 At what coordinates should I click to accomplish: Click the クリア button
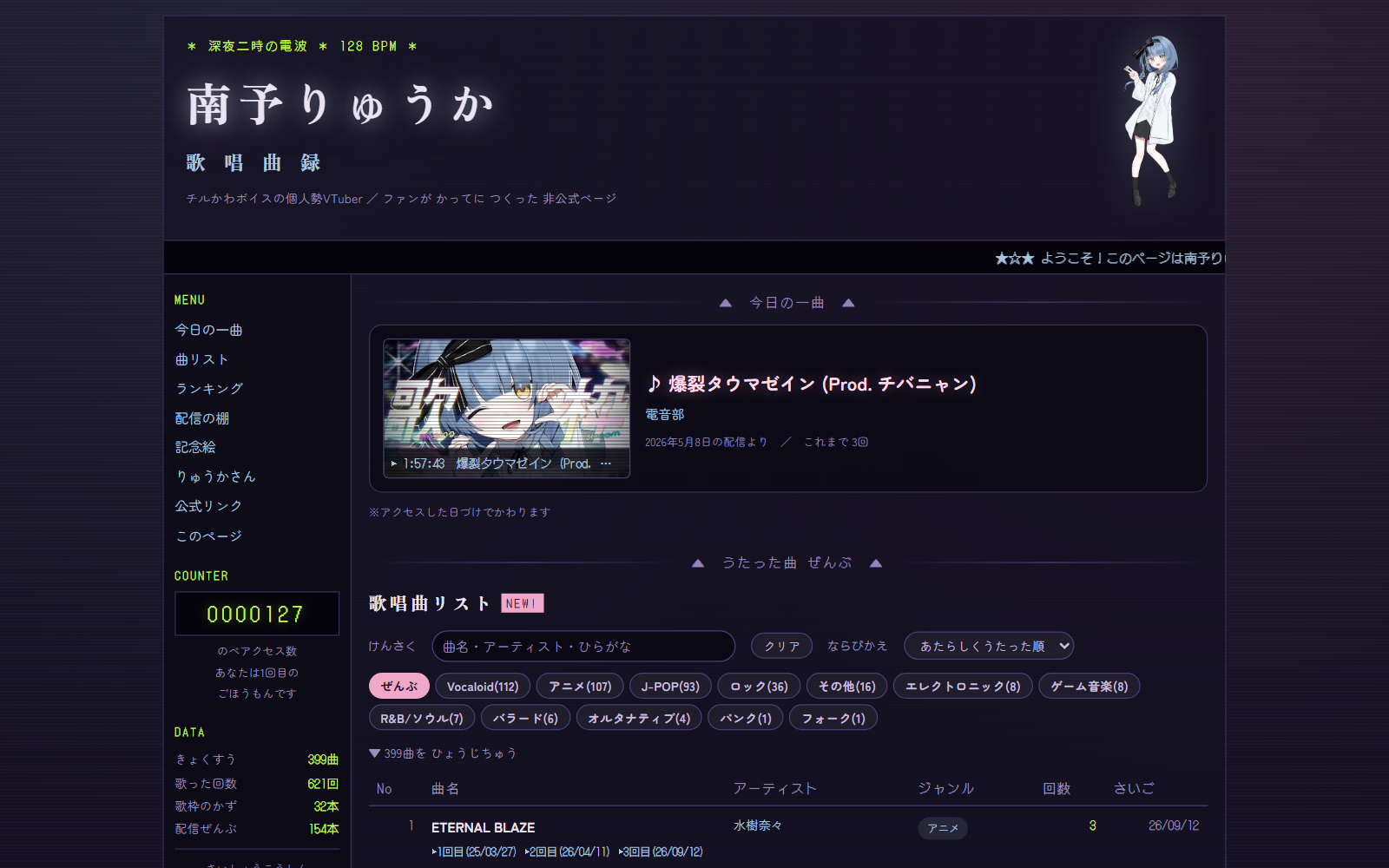(782, 646)
